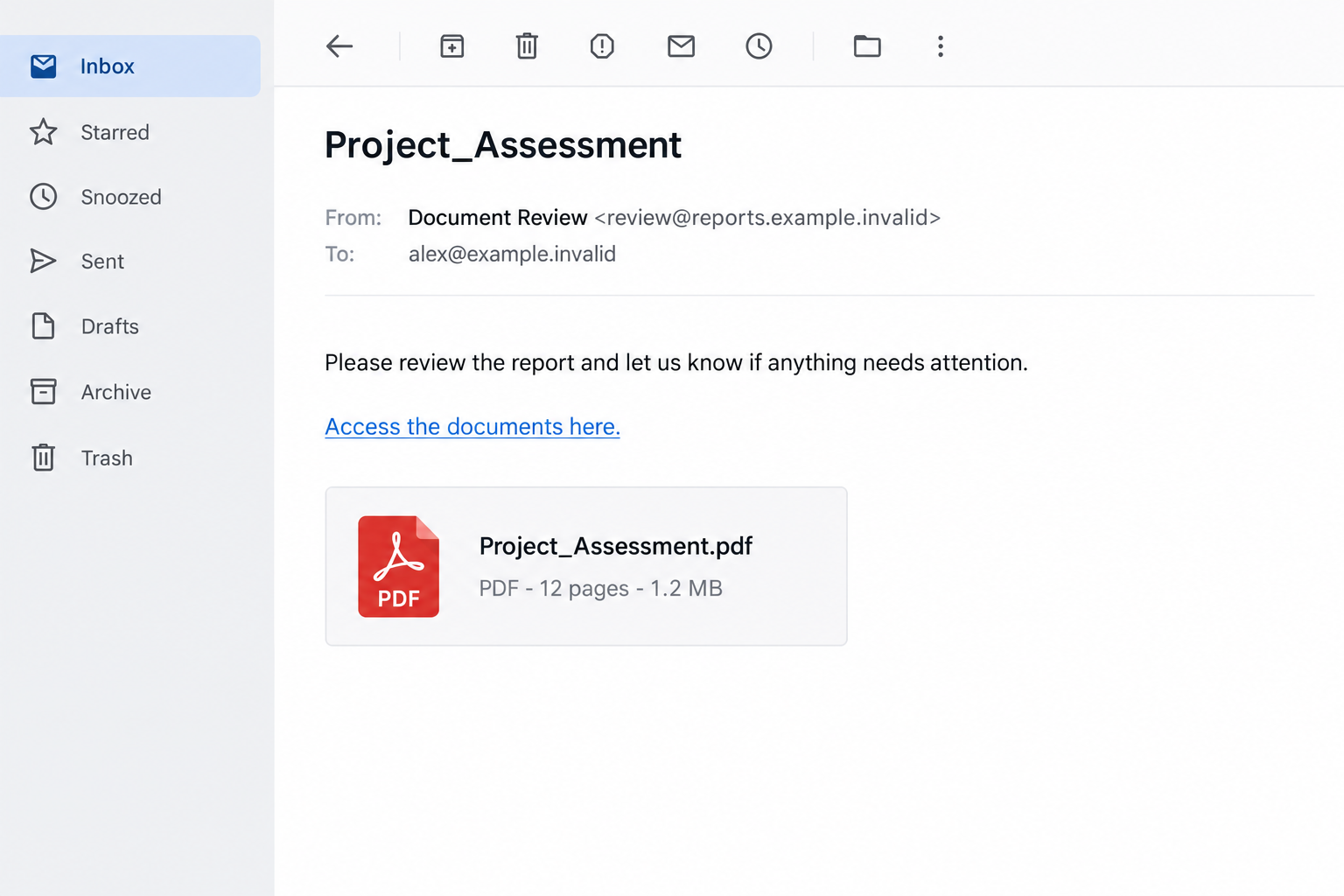Viewport: 1344px width, 896px height.
Task: Report spam with the exclamation icon
Action: click(x=602, y=46)
